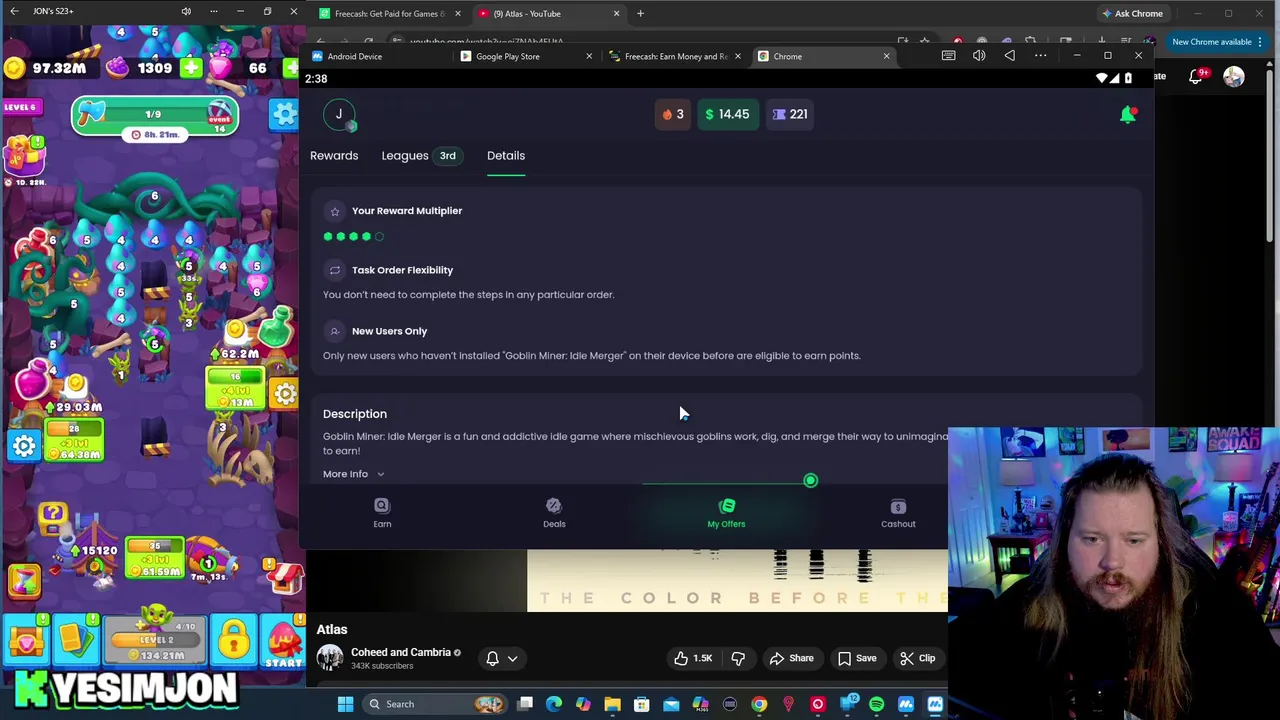Dislike the Atlas video
The height and width of the screenshot is (720, 1280).
[738, 658]
